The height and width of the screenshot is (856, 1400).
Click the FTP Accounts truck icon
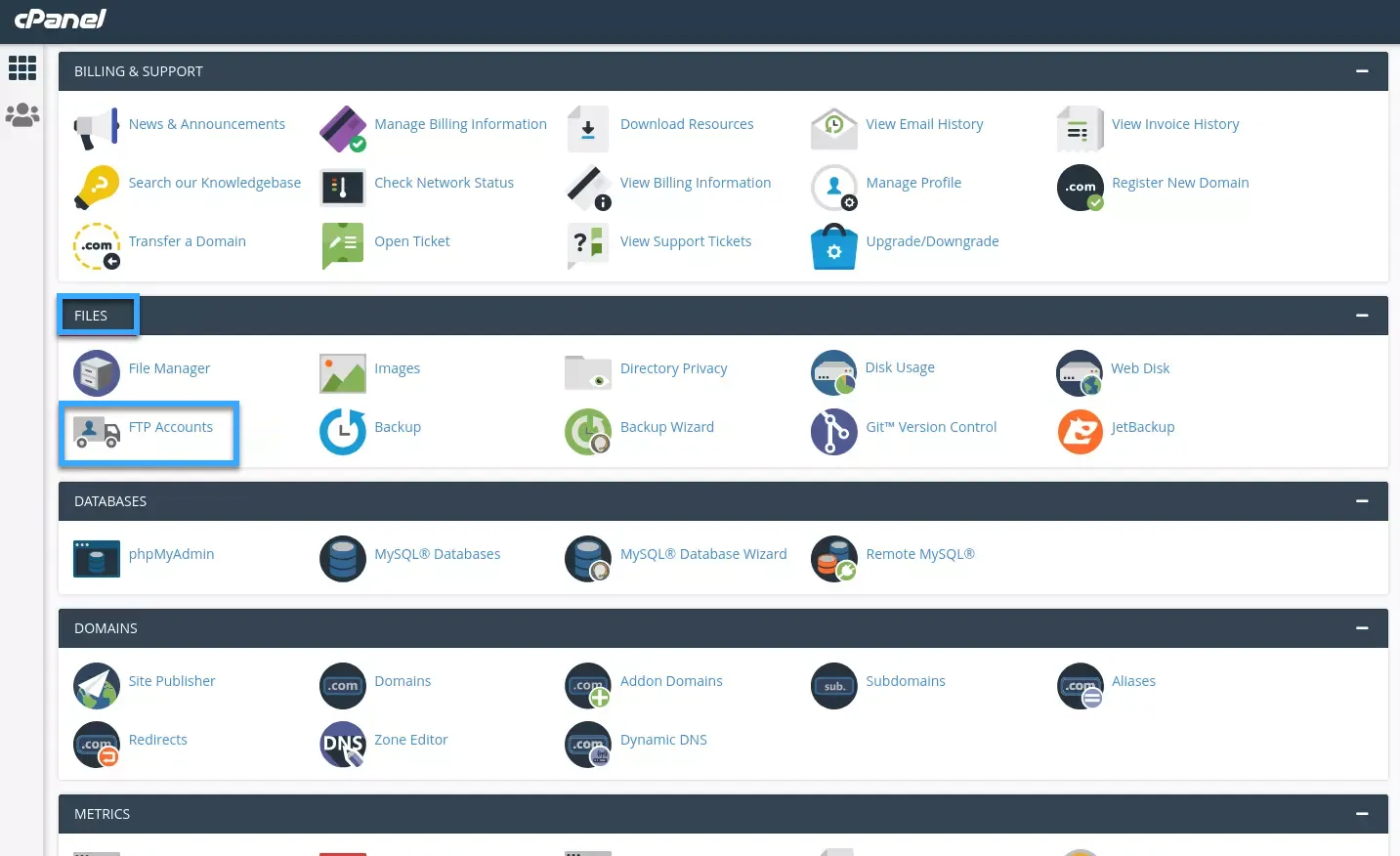tap(97, 432)
